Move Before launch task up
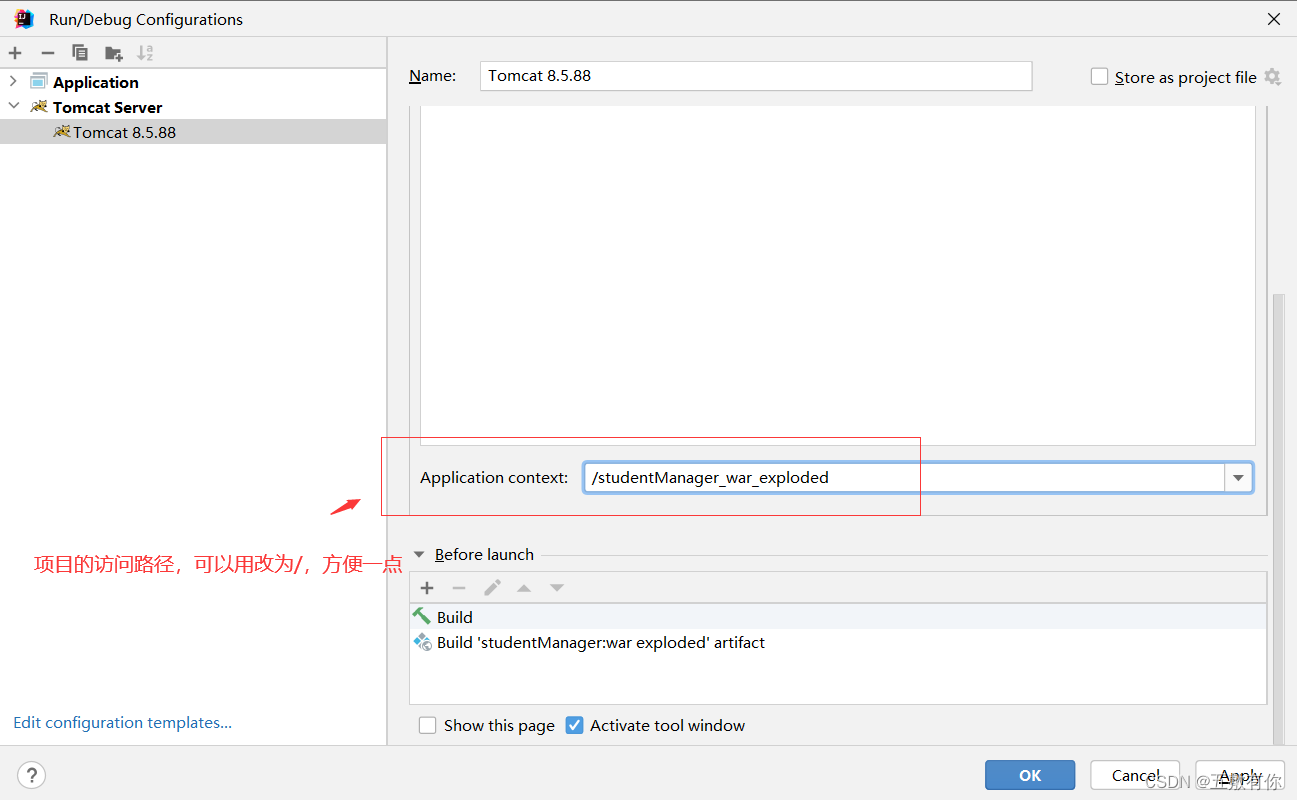The height and width of the screenshot is (800, 1297). [524, 587]
